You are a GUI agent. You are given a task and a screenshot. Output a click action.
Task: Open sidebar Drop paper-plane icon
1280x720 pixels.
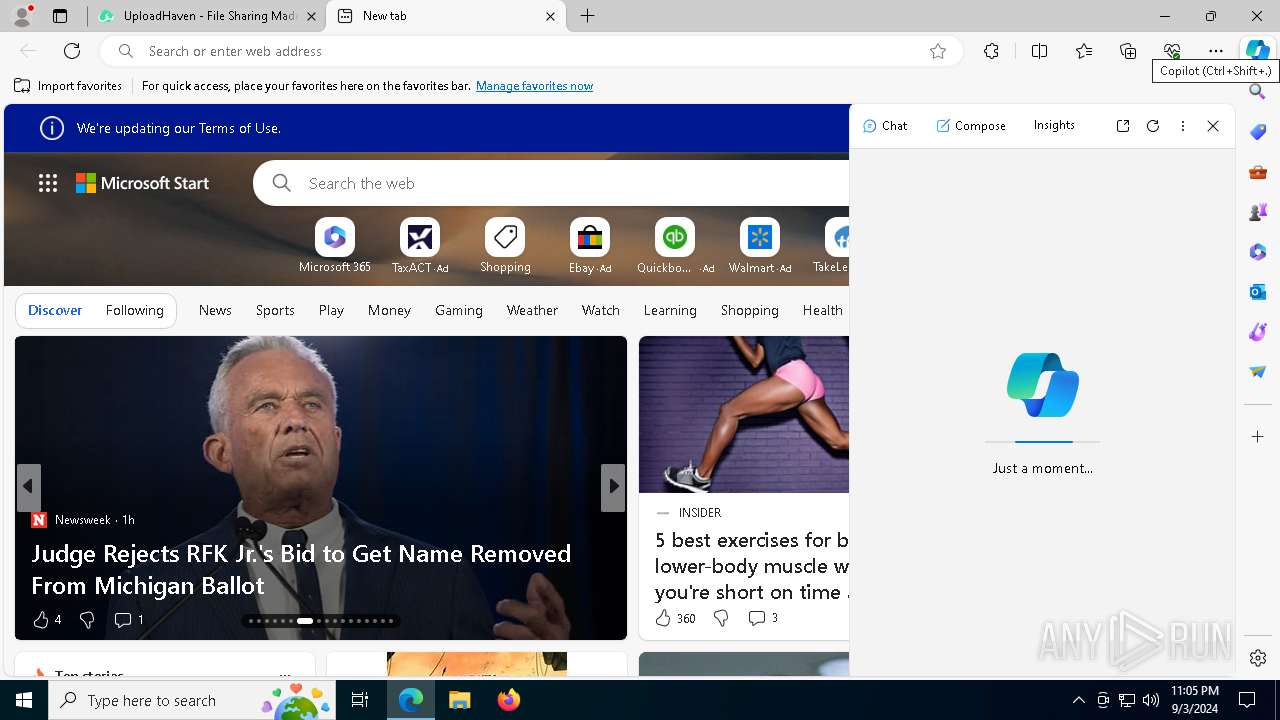point(1258,372)
